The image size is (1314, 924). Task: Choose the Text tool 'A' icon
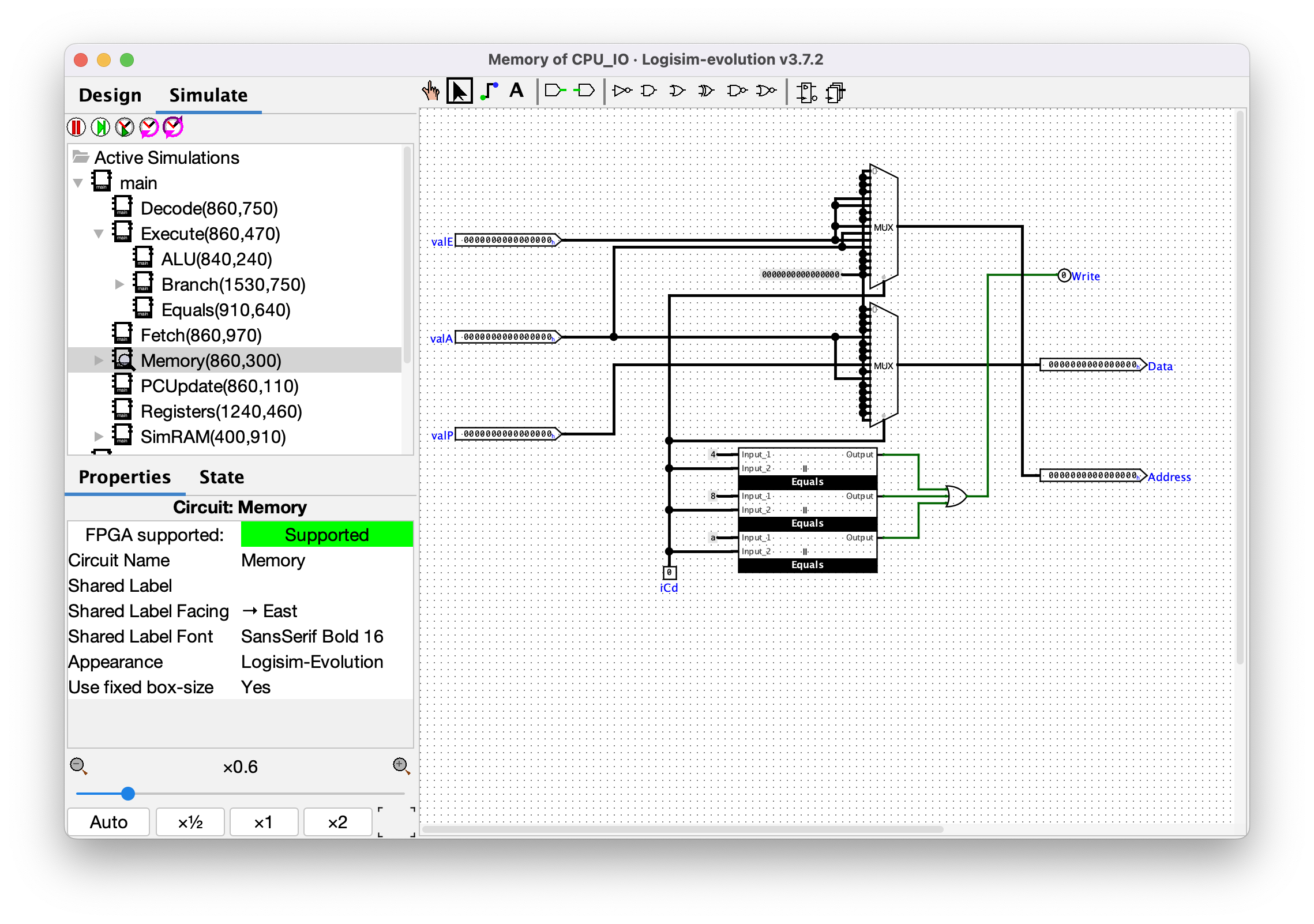coord(516,91)
